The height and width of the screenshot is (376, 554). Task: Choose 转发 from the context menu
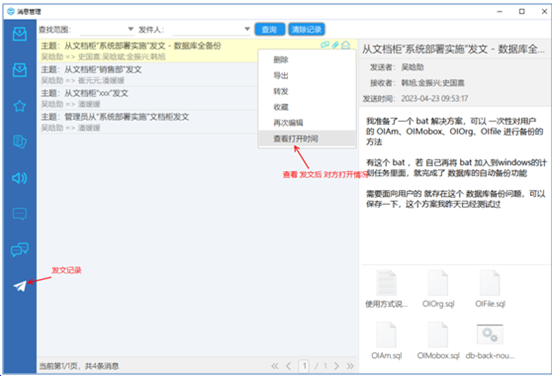(x=281, y=91)
